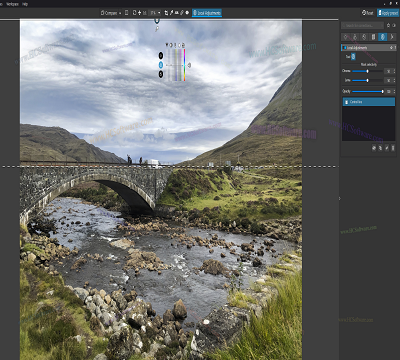Click the delete mask trash icon

[x=393, y=148]
